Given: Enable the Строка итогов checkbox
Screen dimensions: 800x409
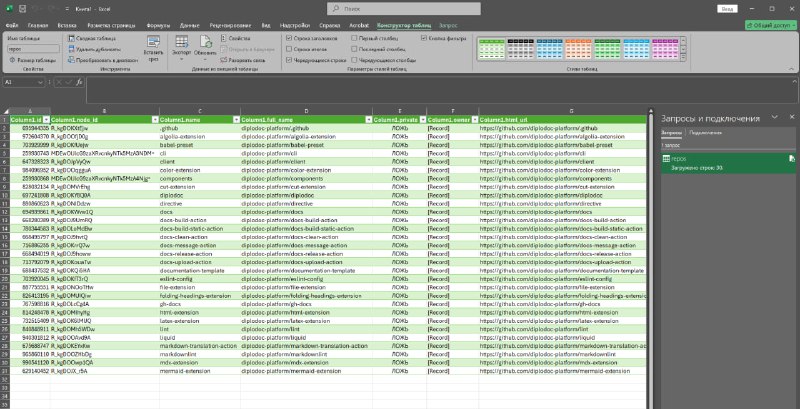Looking at the screenshot, I should (289, 49).
